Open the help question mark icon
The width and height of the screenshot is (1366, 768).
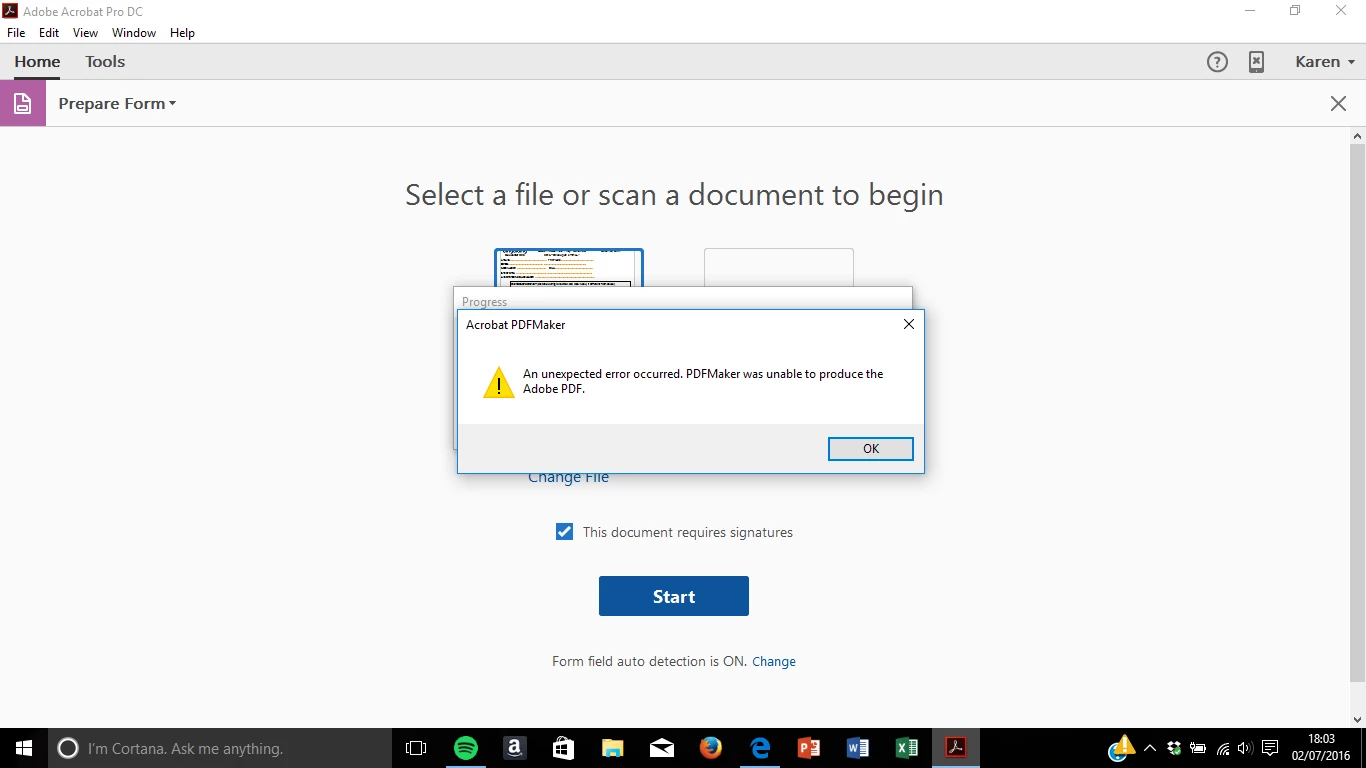coord(1217,62)
